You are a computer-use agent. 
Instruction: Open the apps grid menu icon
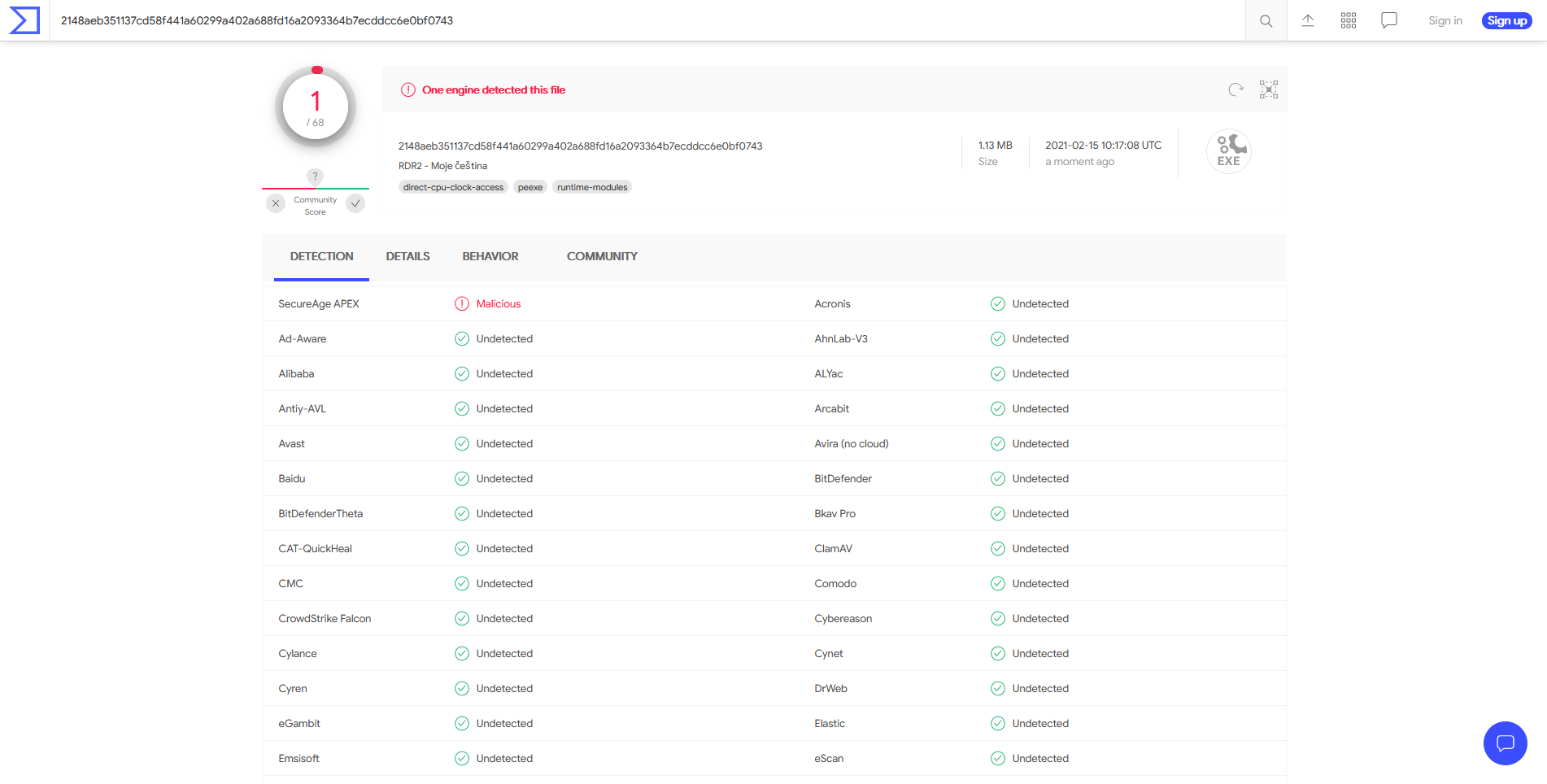point(1348,21)
